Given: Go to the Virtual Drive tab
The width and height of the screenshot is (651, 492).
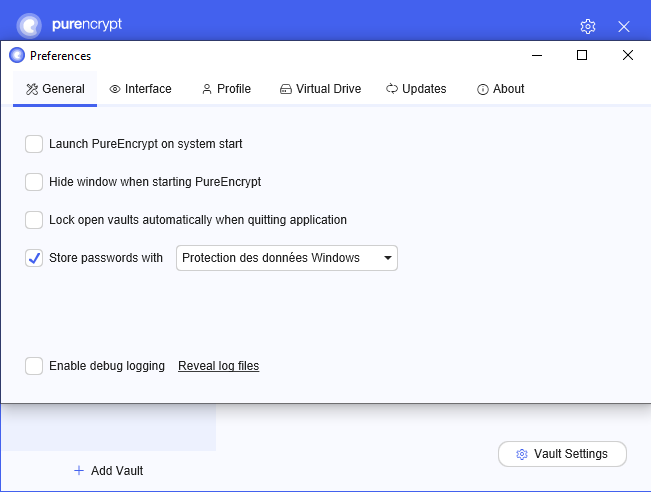Looking at the screenshot, I should click(320, 89).
